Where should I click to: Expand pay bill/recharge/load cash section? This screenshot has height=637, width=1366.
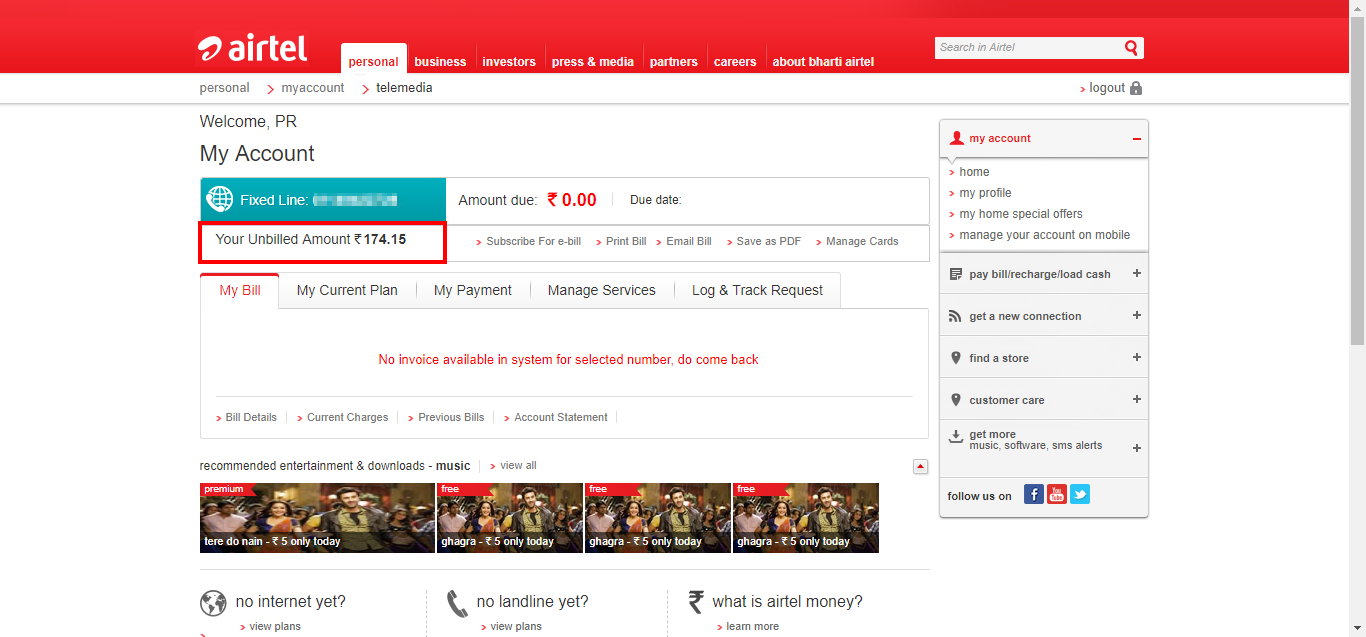tap(1136, 274)
